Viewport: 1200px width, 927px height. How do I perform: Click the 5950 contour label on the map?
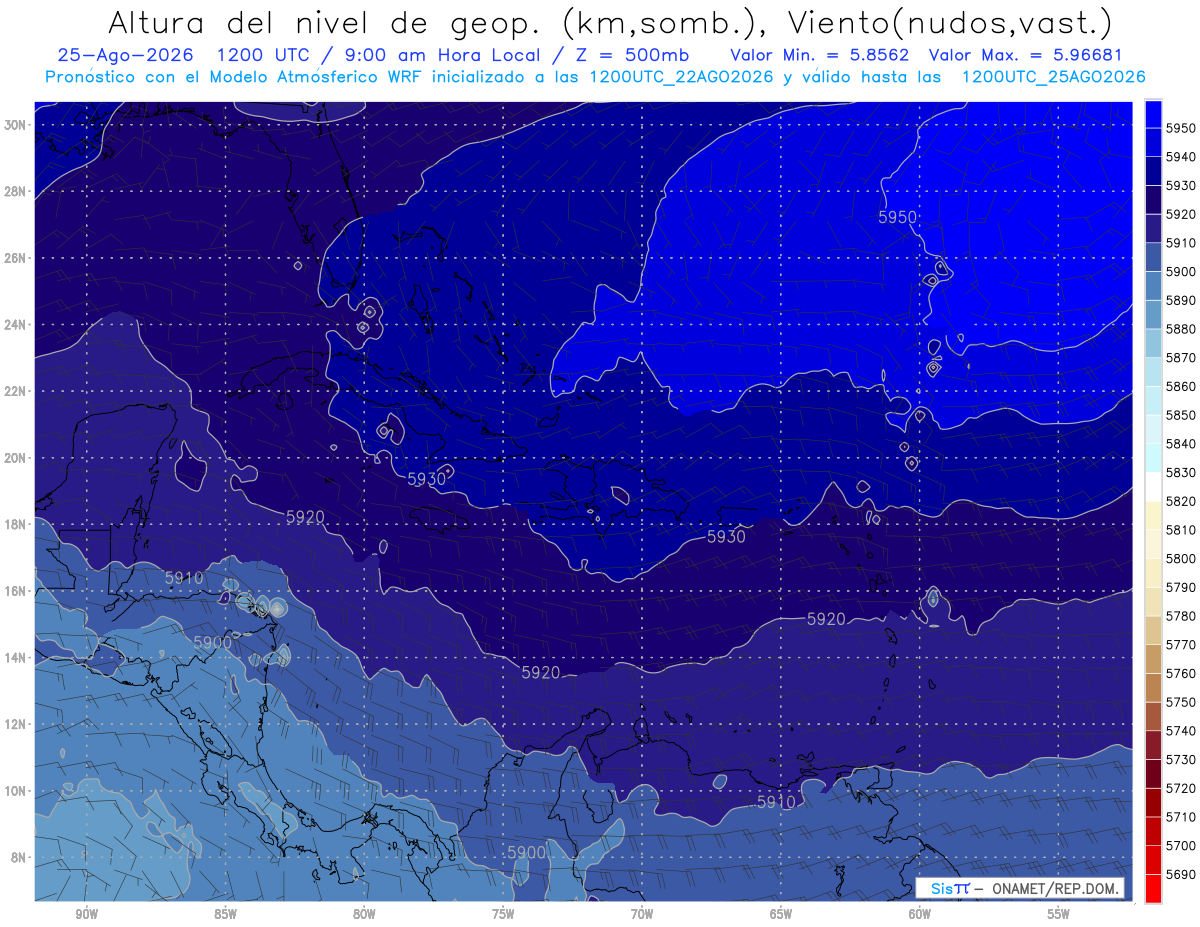pos(897,217)
